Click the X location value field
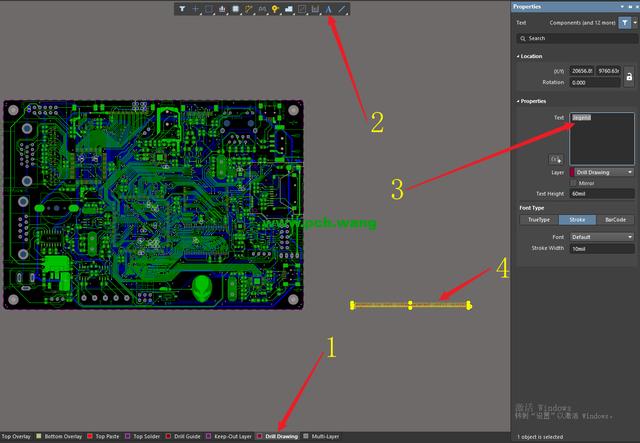 (x=582, y=71)
